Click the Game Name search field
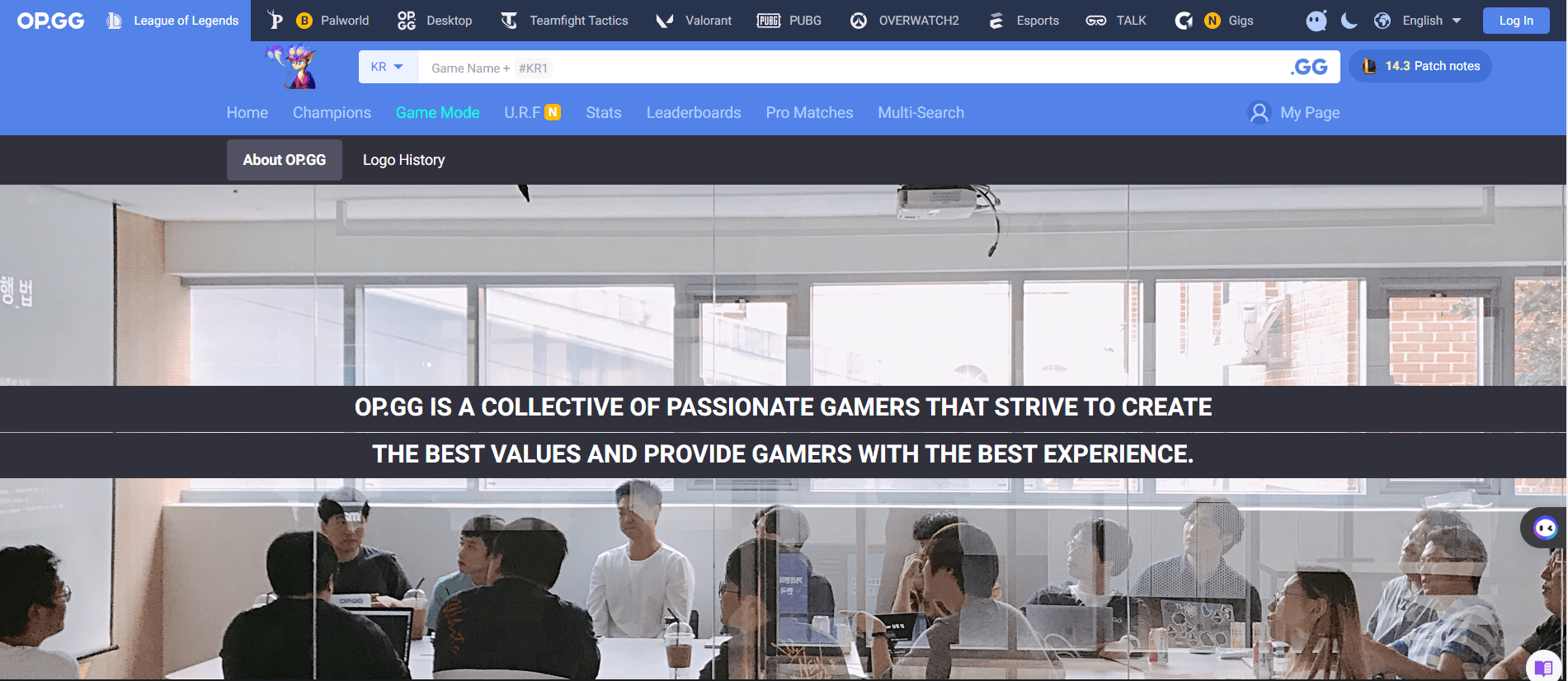 (850, 67)
